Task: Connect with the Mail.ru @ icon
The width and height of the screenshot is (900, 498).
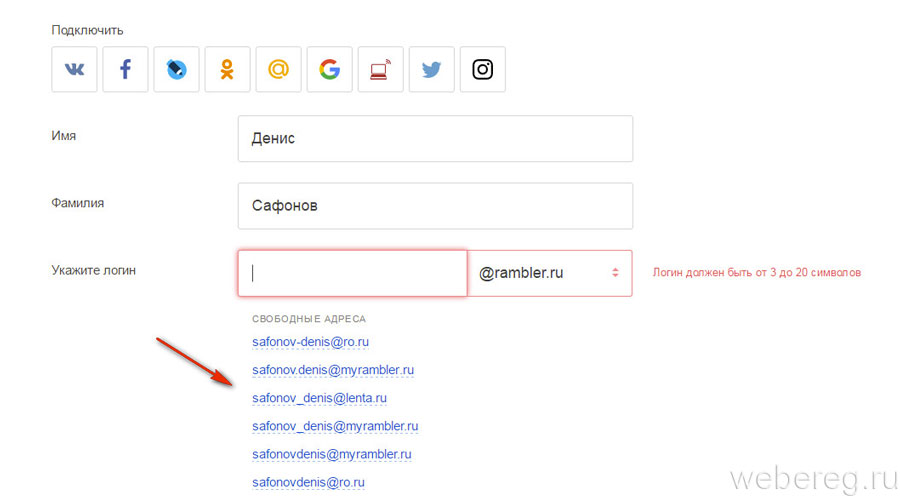Action: click(x=278, y=69)
